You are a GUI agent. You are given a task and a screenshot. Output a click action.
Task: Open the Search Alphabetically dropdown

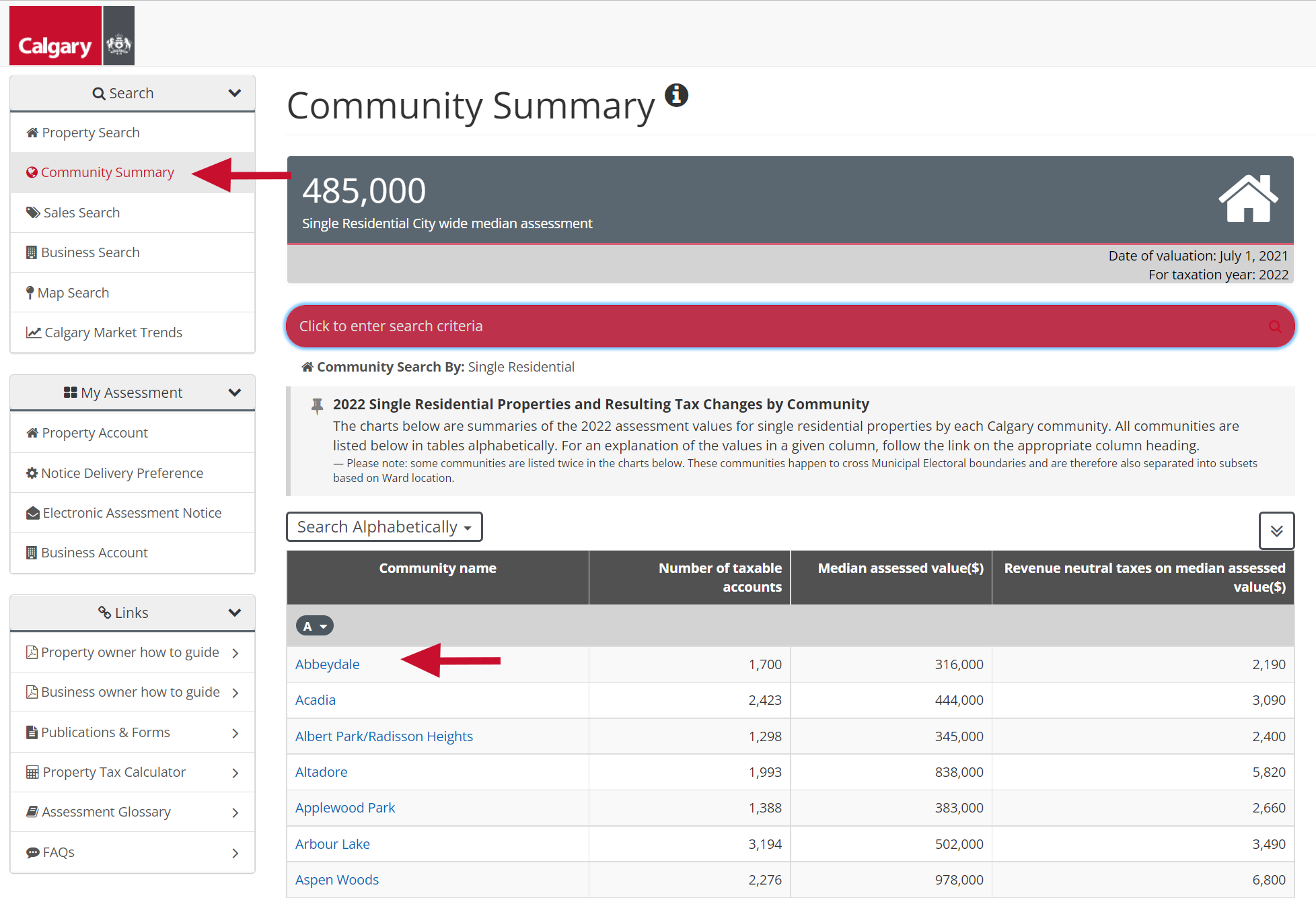(x=384, y=526)
